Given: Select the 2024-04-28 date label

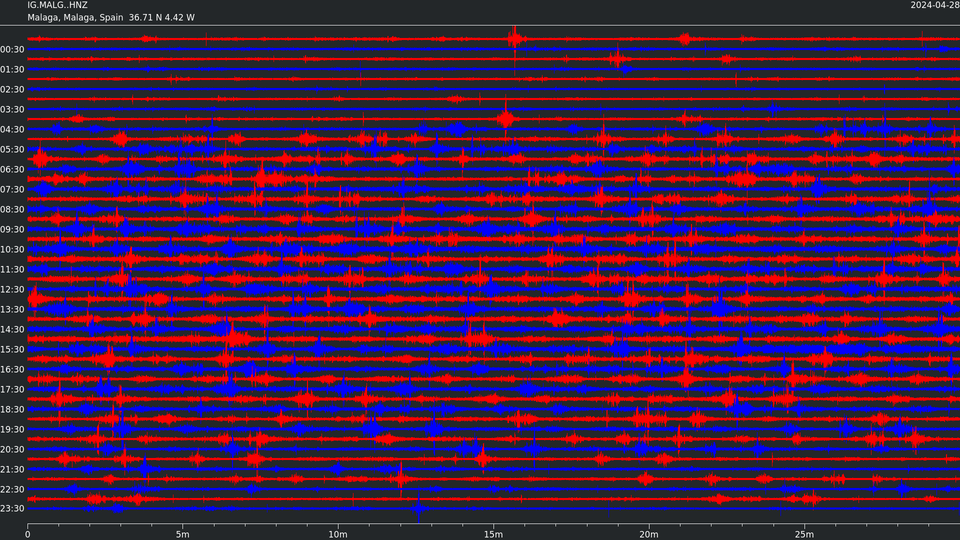Looking at the screenshot, I should pos(935,5).
